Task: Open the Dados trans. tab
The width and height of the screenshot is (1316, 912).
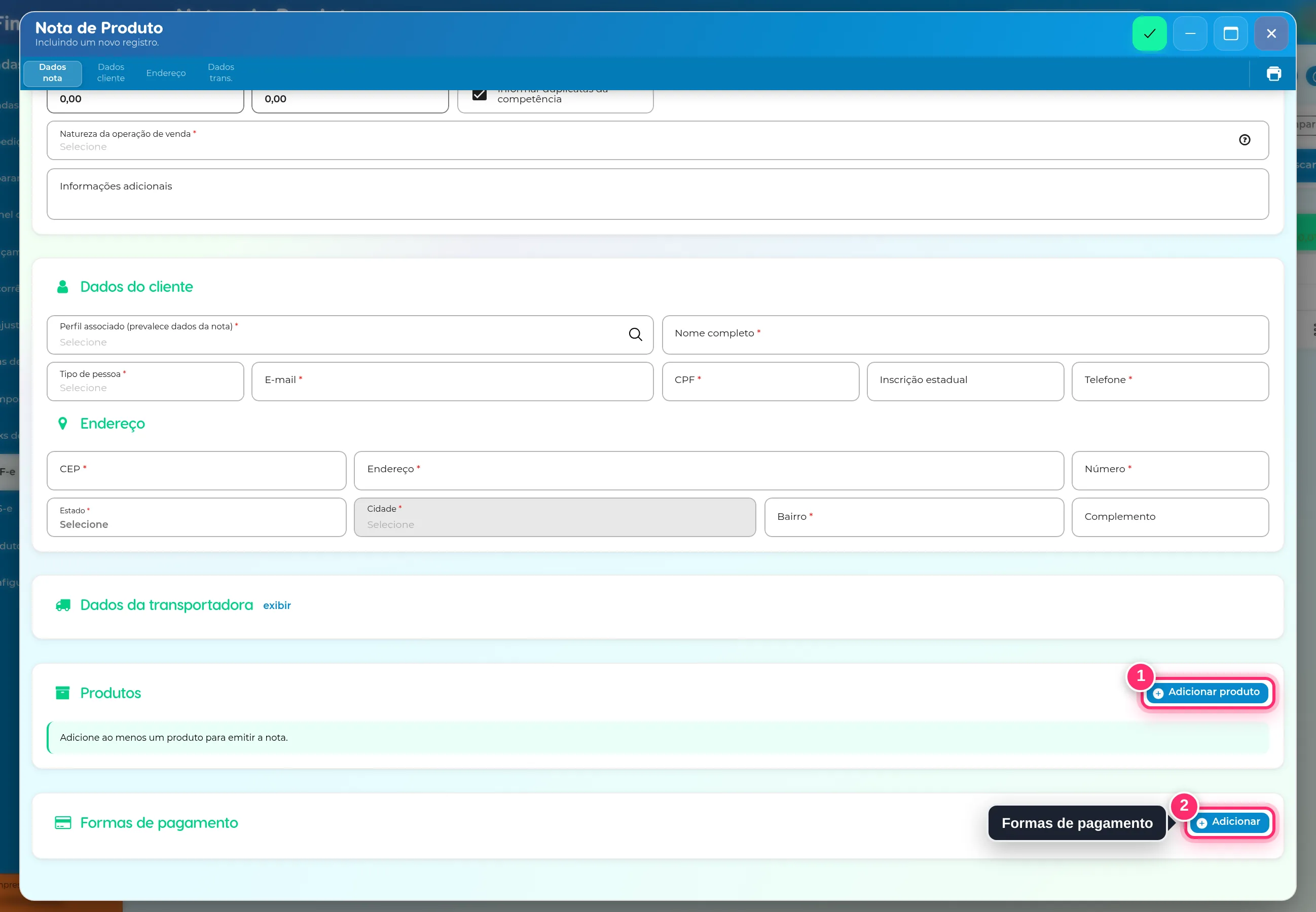Action: pos(221,72)
